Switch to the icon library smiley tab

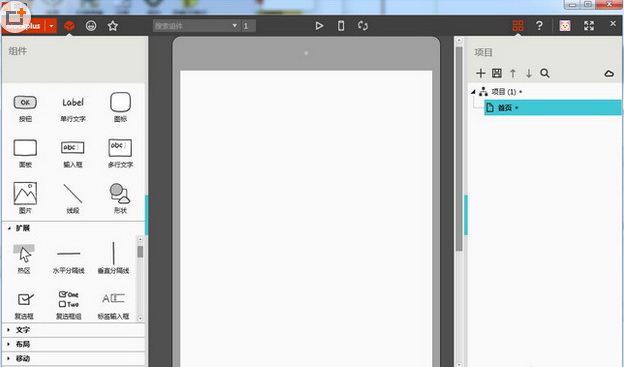[x=91, y=26]
